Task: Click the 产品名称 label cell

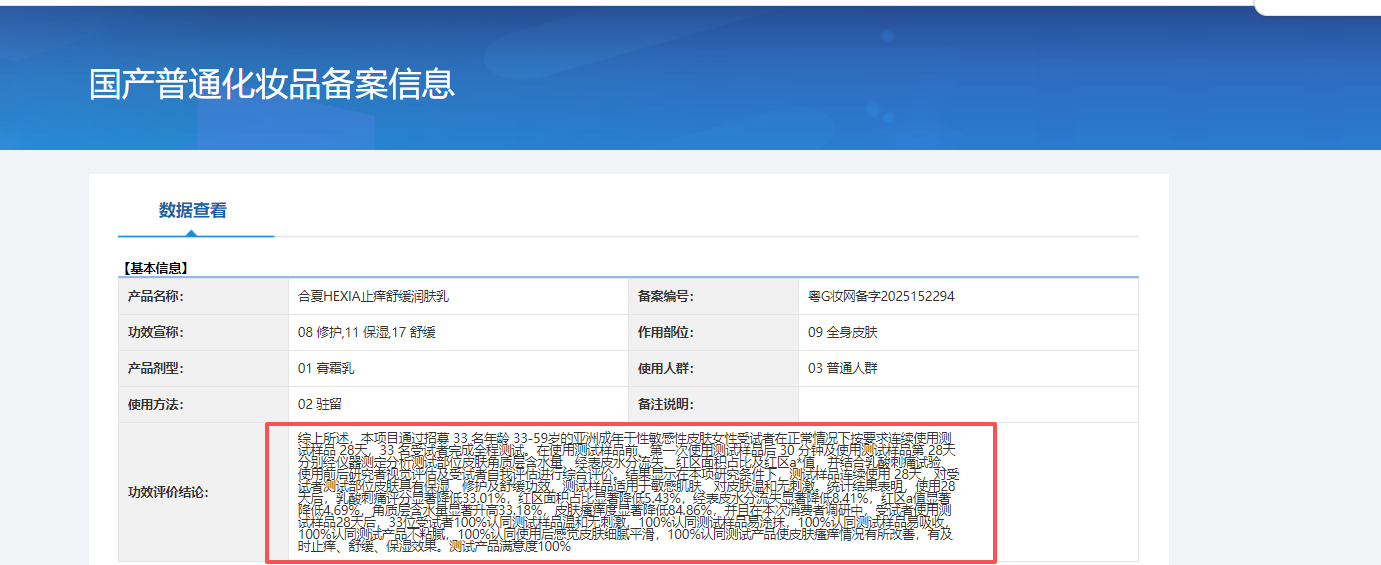Action: pos(156,296)
